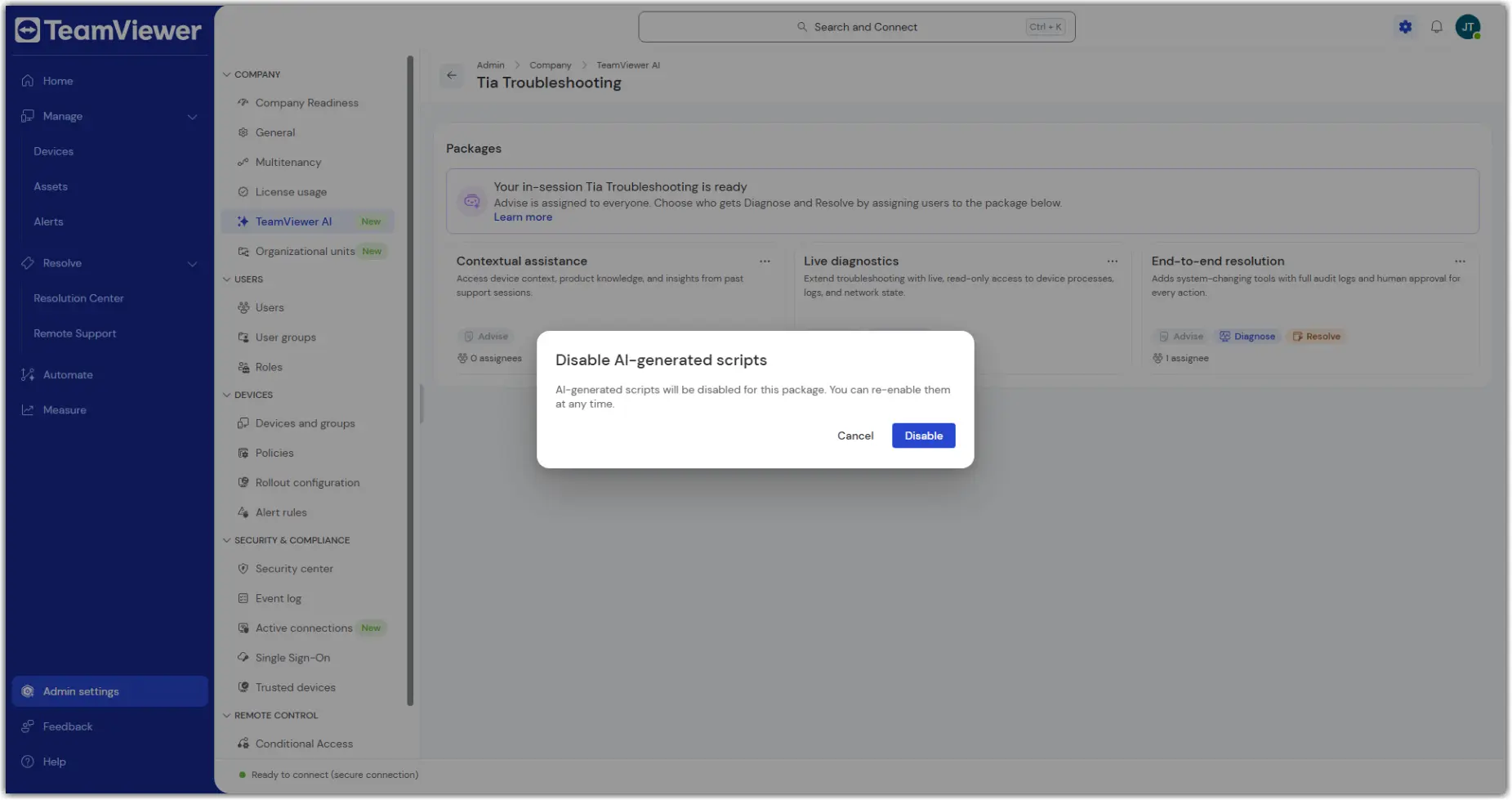Click the Manage icon in sidebar
1512x800 pixels.
click(28, 116)
